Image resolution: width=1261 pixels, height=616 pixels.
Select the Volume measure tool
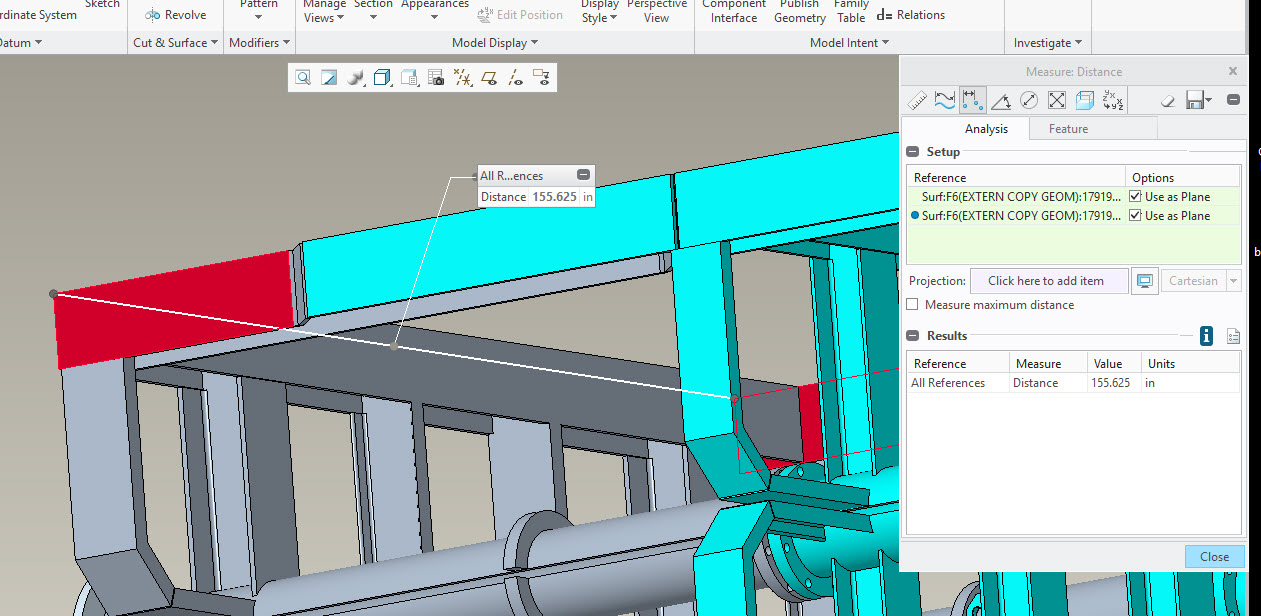coord(1084,99)
